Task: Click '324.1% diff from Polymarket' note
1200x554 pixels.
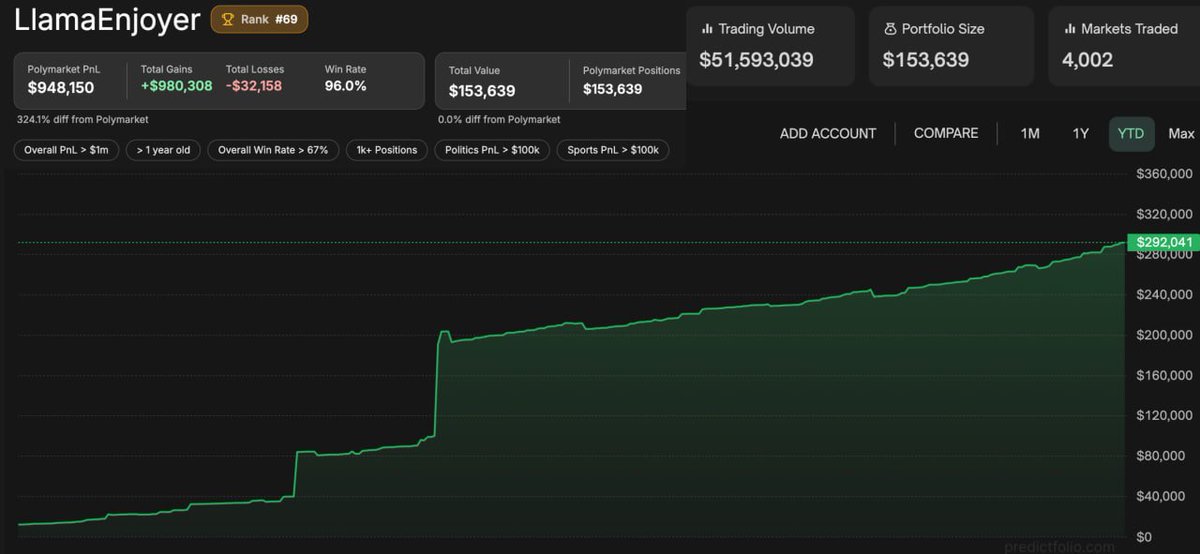Action: pos(83,119)
